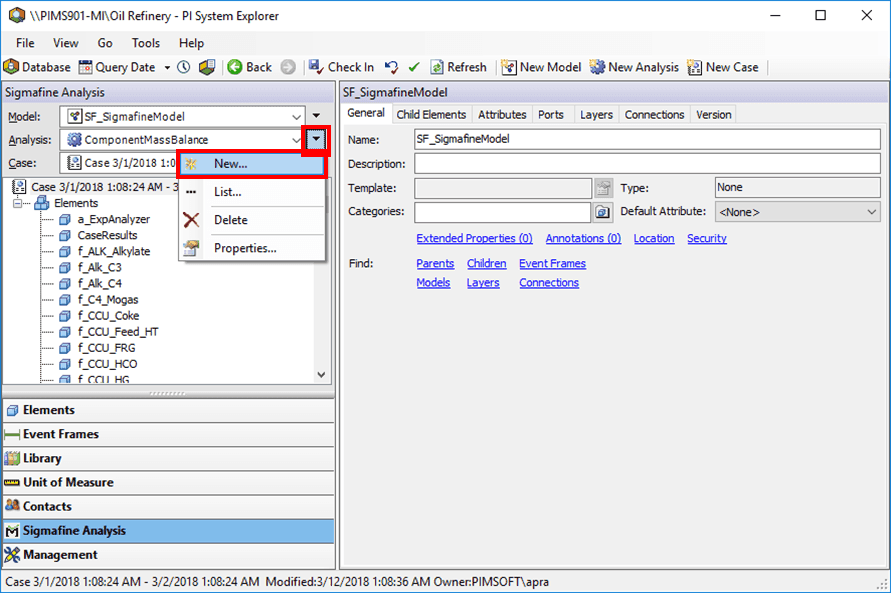
Task: Create a New Case
Action: click(x=722, y=68)
